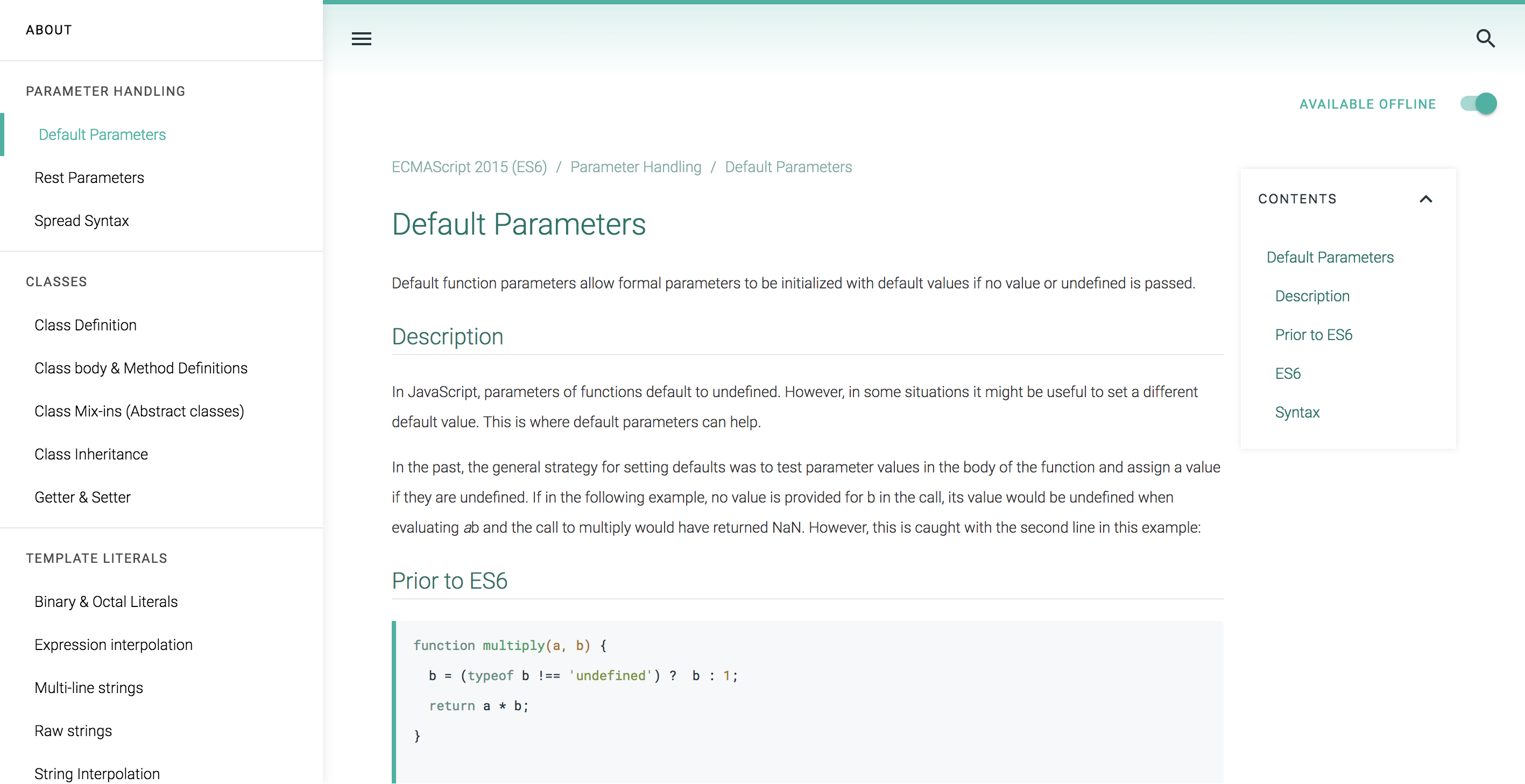Open Getter & Setter page
Image resolution: width=1525 pixels, height=784 pixels.
[x=82, y=497]
